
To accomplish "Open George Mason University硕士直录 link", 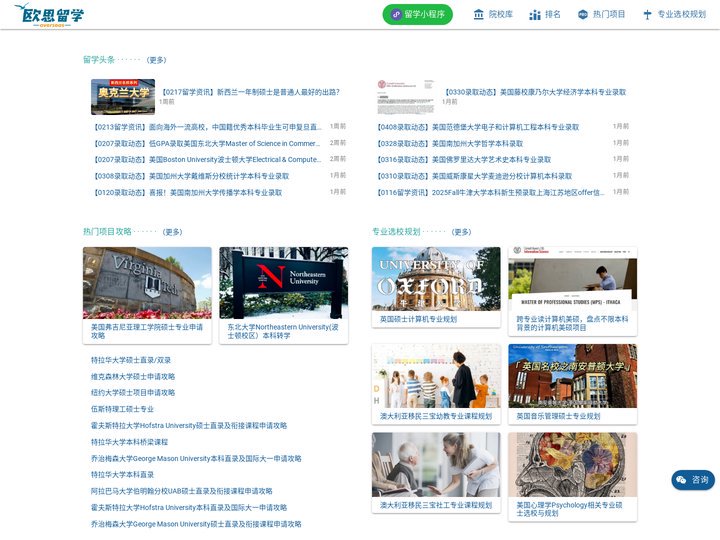I will pos(196,524).
